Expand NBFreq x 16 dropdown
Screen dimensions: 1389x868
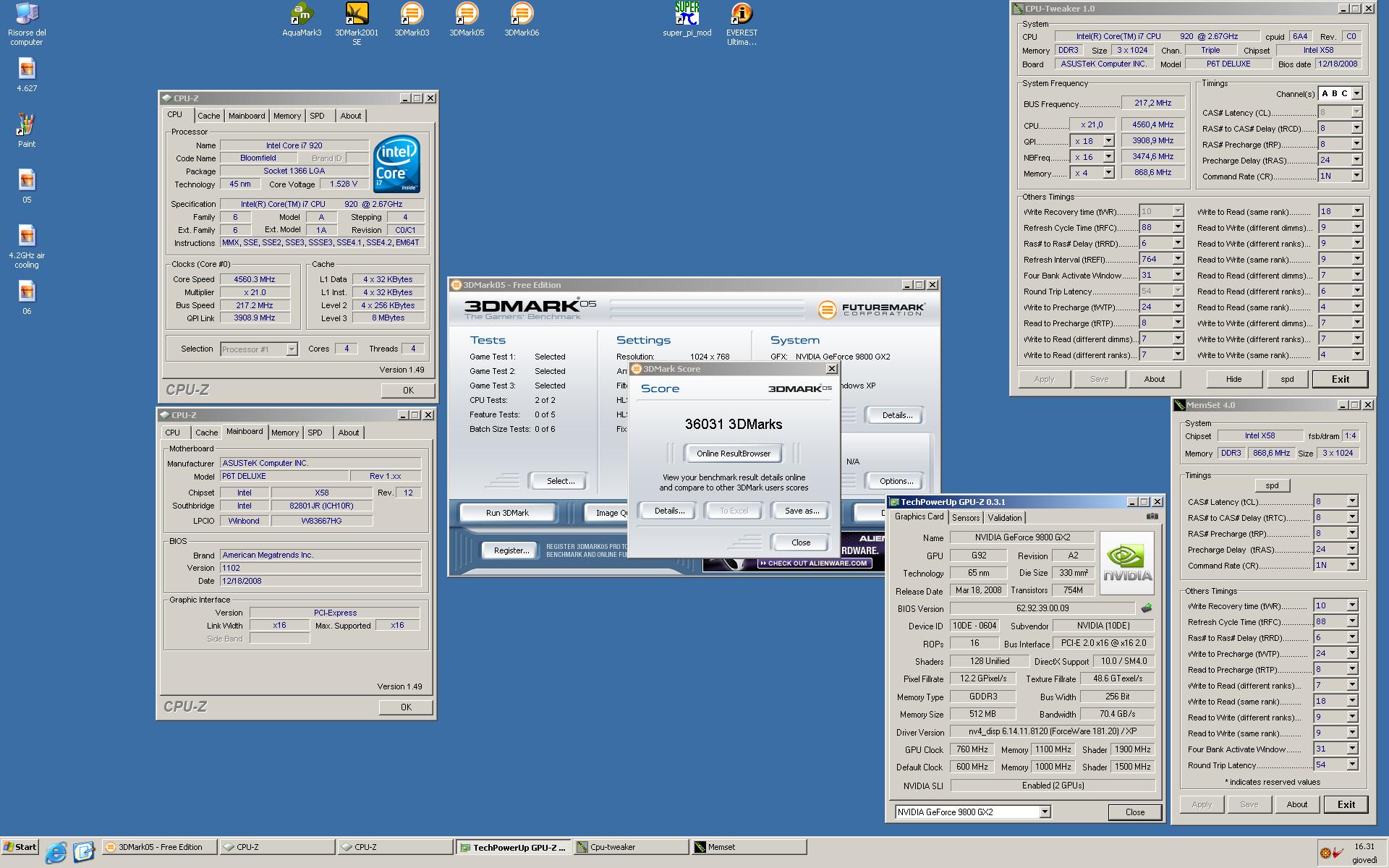pyautogui.click(x=1108, y=157)
